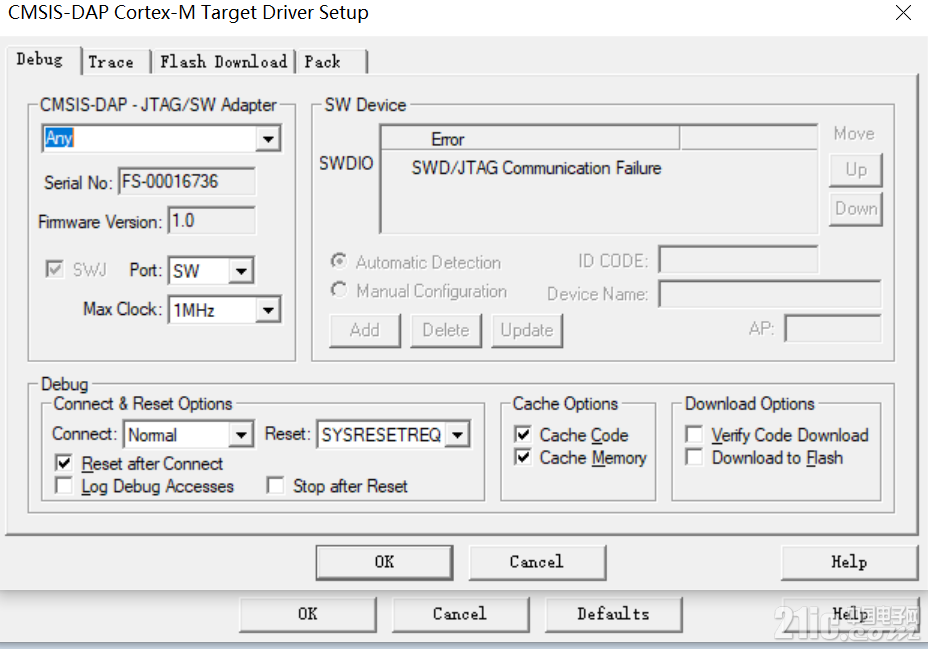
Task: Uncheck Cache Memory option
Action: click(523, 457)
